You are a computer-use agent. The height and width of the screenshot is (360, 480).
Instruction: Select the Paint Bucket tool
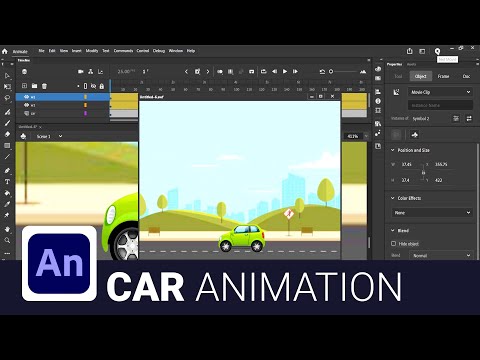tap(7, 193)
